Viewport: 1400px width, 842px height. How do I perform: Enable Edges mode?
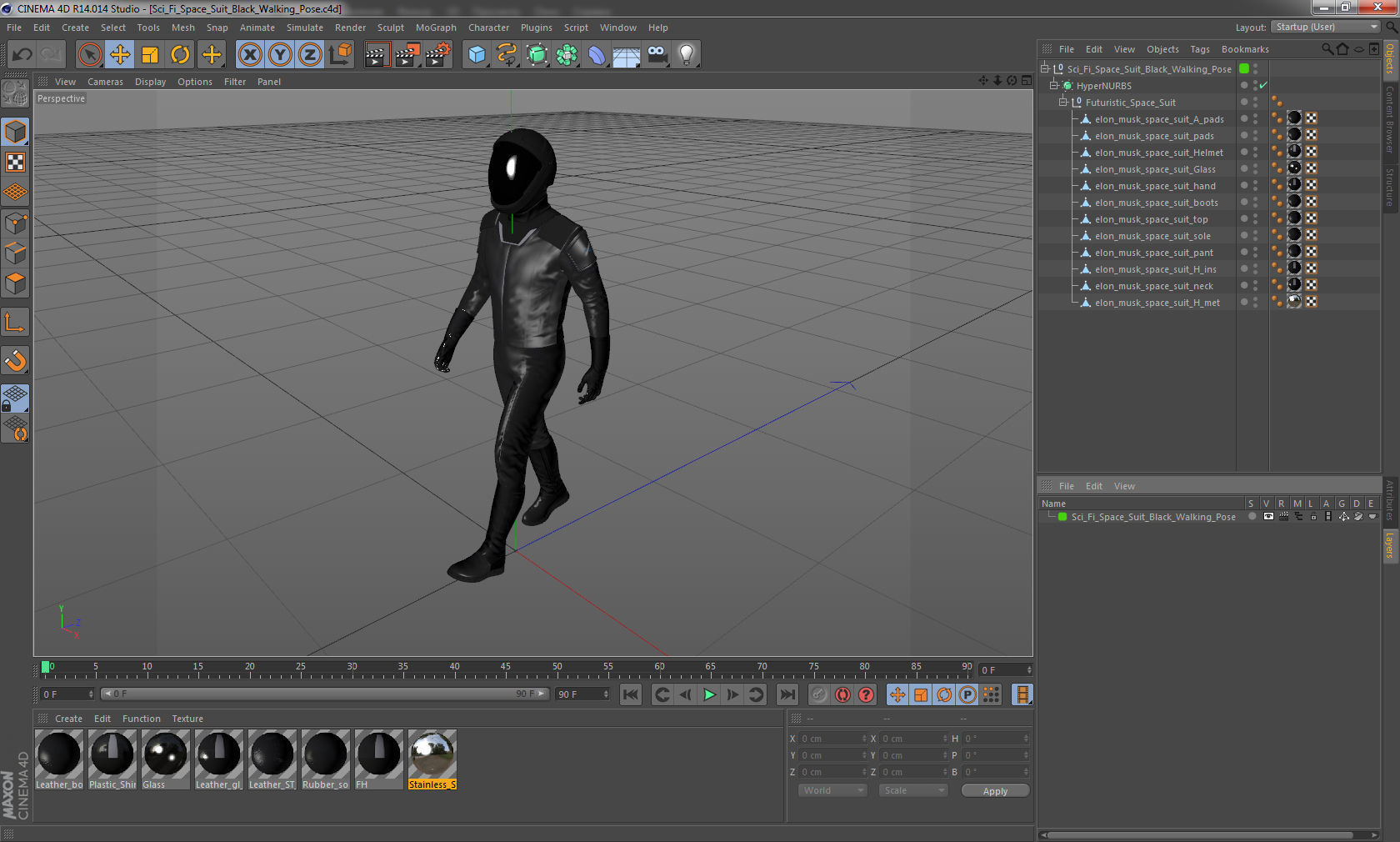16,253
